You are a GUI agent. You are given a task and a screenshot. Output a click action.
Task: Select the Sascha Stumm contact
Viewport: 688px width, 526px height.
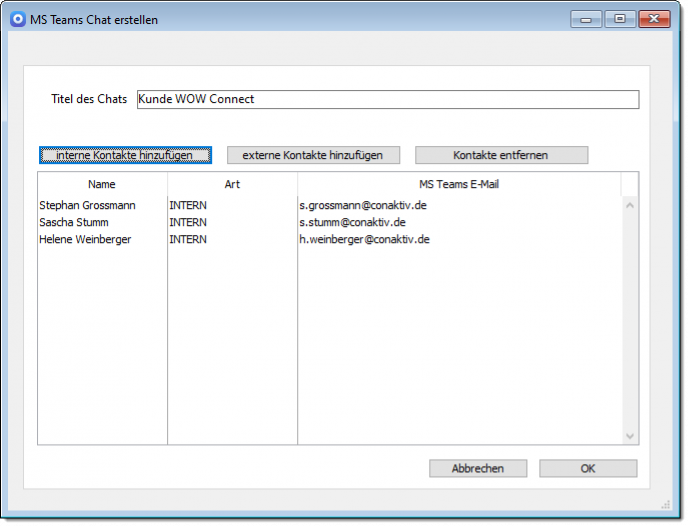coord(74,222)
